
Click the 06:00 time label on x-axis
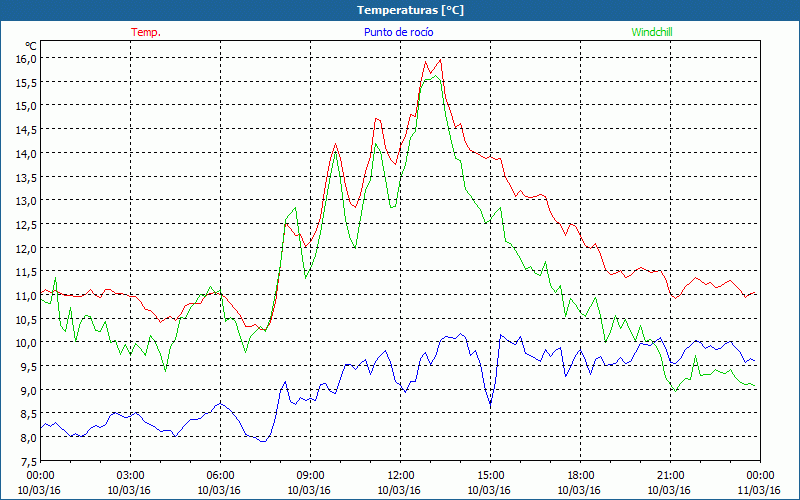click(221, 475)
